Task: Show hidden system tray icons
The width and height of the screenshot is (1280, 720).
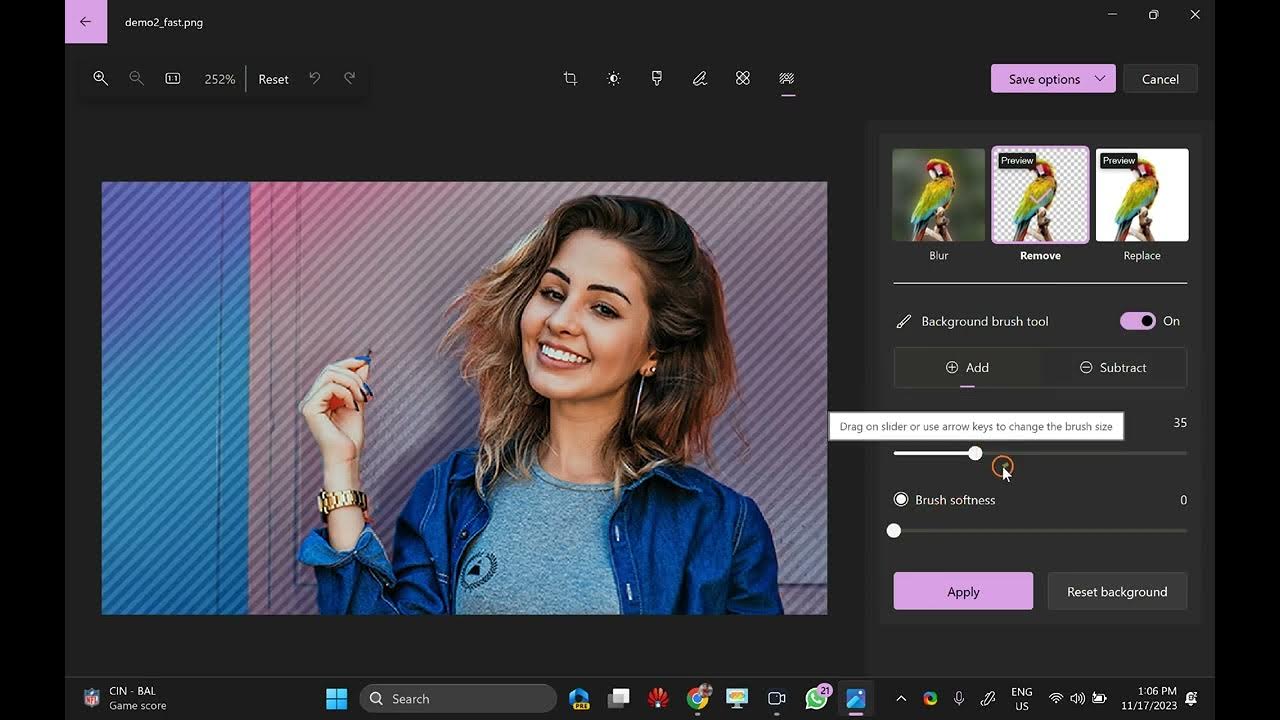Action: tap(900, 699)
